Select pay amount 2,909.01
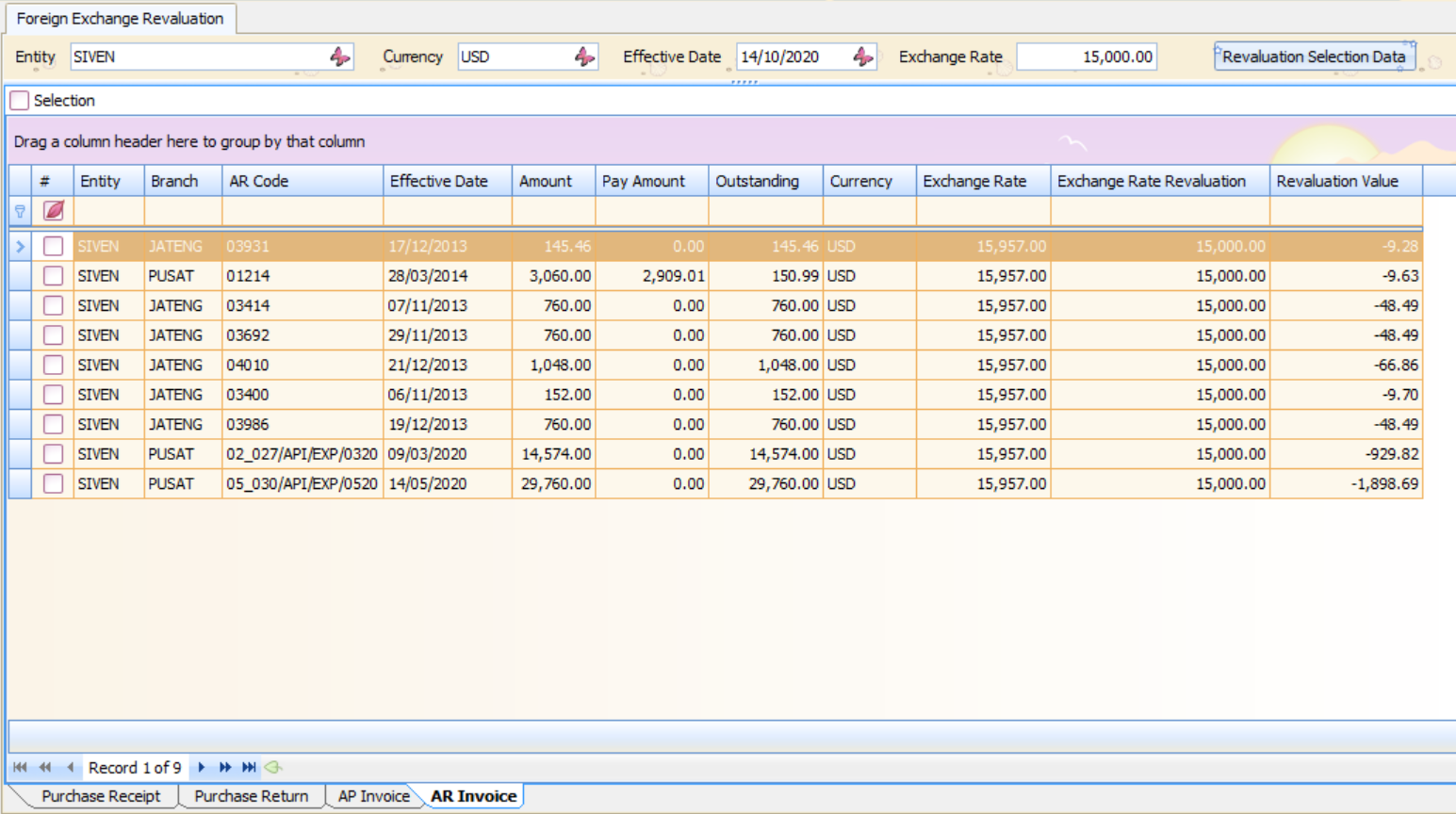Screen dimensions: 1456x814 tap(652, 276)
